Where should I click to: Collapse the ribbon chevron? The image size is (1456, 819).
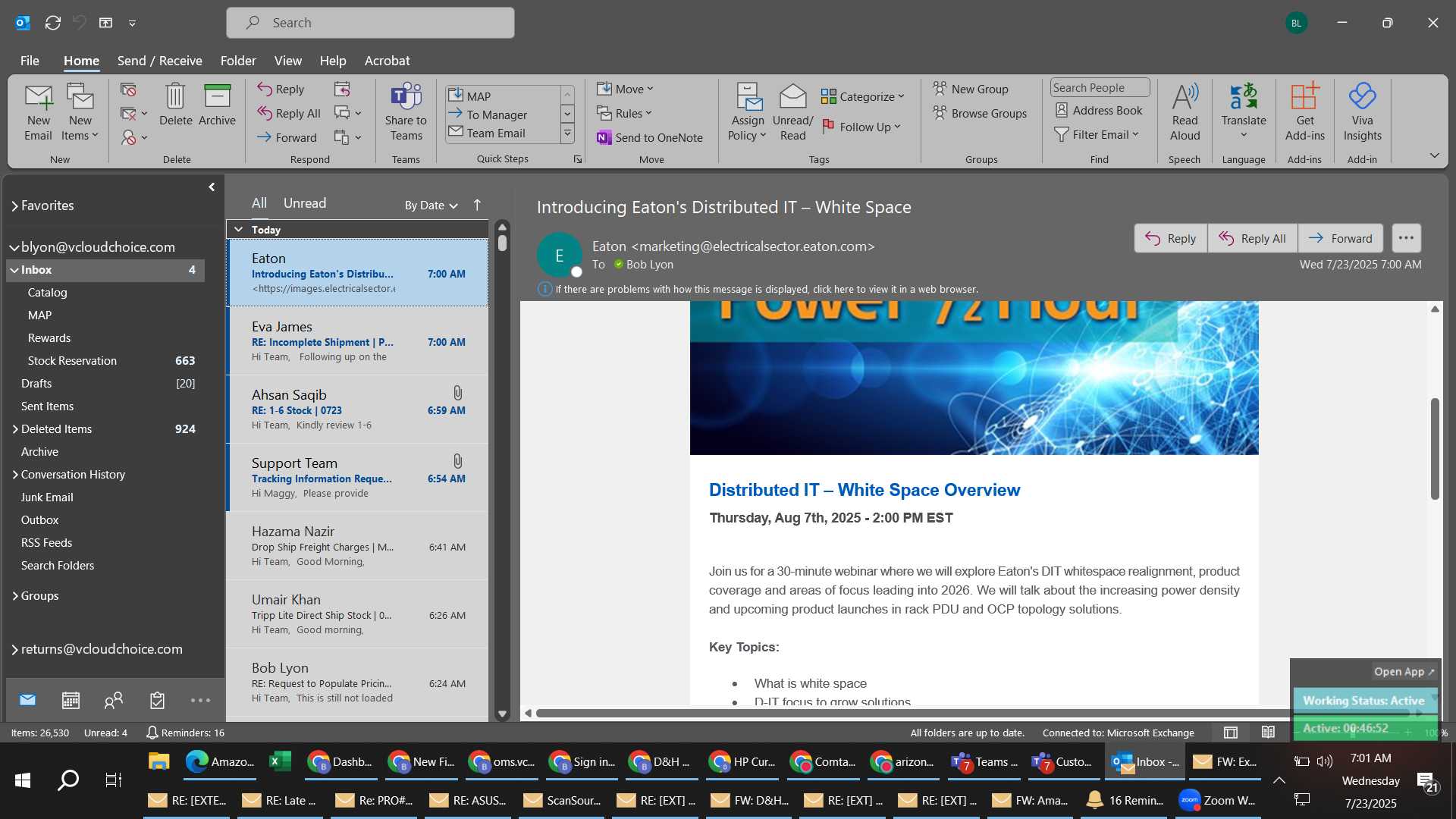pos(1434,155)
